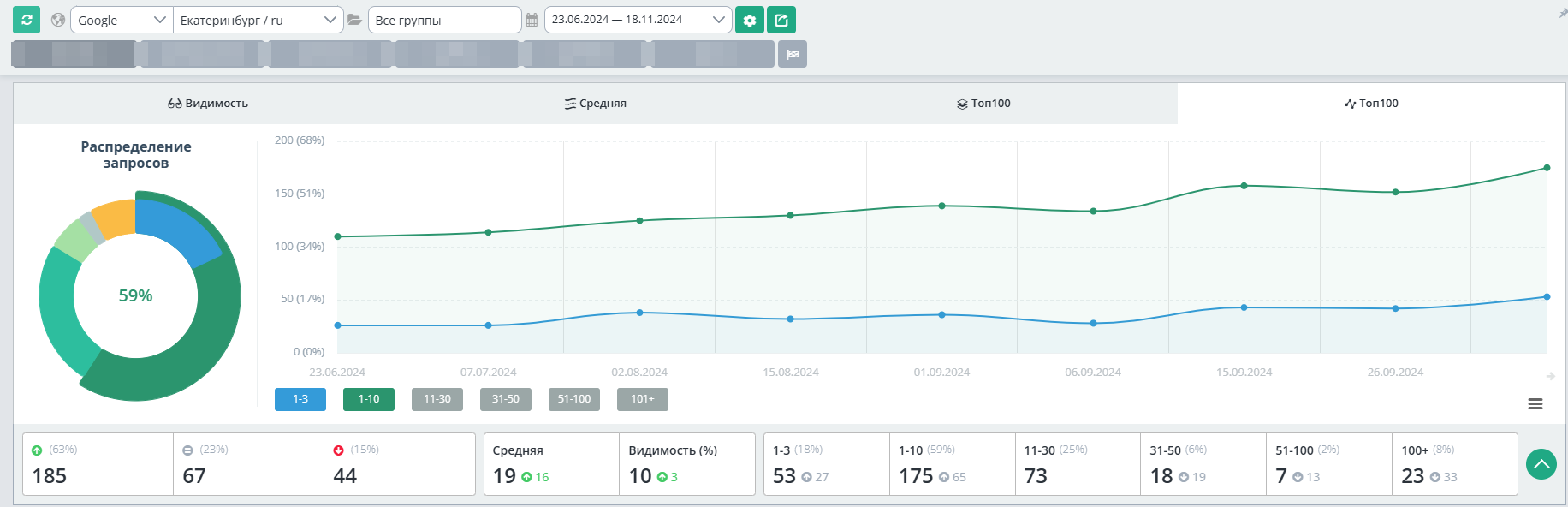The width and height of the screenshot is (1568, 507).
Task: Expand the Екатеринбург / ru region dropdown
Action: pyautogui.click(x=258, y=20)
